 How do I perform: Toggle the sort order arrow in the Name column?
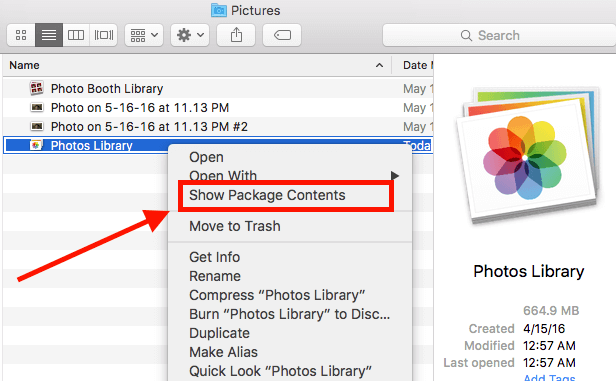pos(379,65)
